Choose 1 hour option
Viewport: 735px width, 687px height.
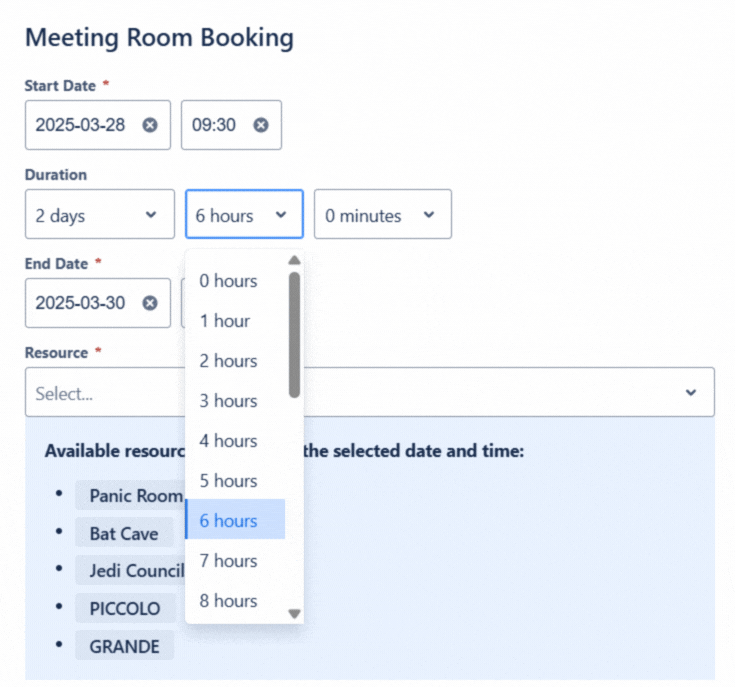coord(225,321)
